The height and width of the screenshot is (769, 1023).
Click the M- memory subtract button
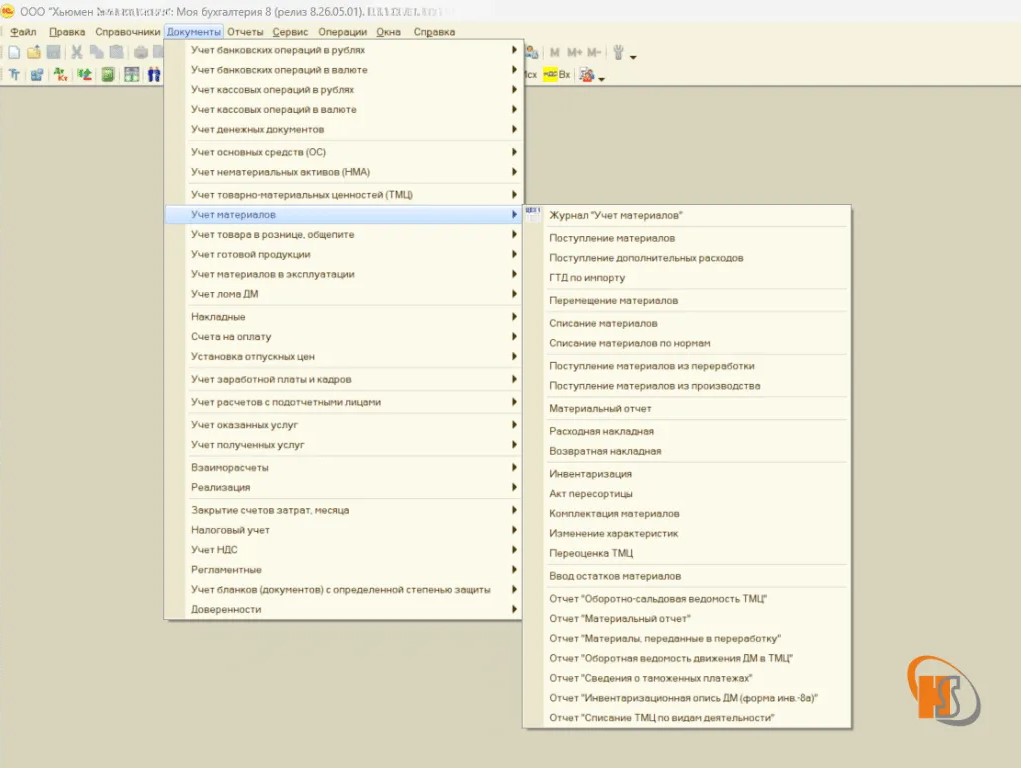593,52
